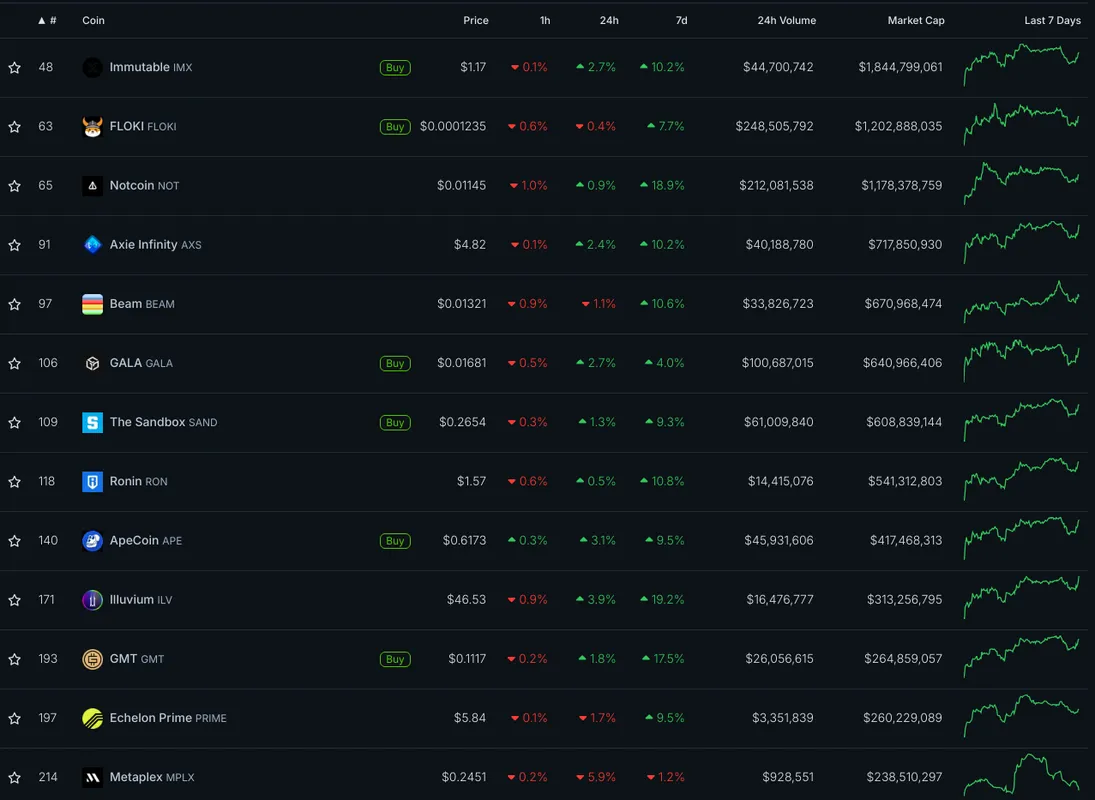Viewport: 1095px width, 800px height.
Task: Click the Axie Infinity logo icon
Action: tap(92, 245)
